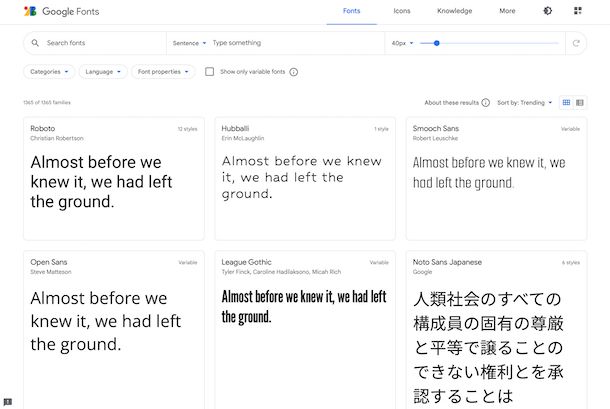Click the About these results link
Viewport: 610px width, 409px height.
tap(452, 103)
